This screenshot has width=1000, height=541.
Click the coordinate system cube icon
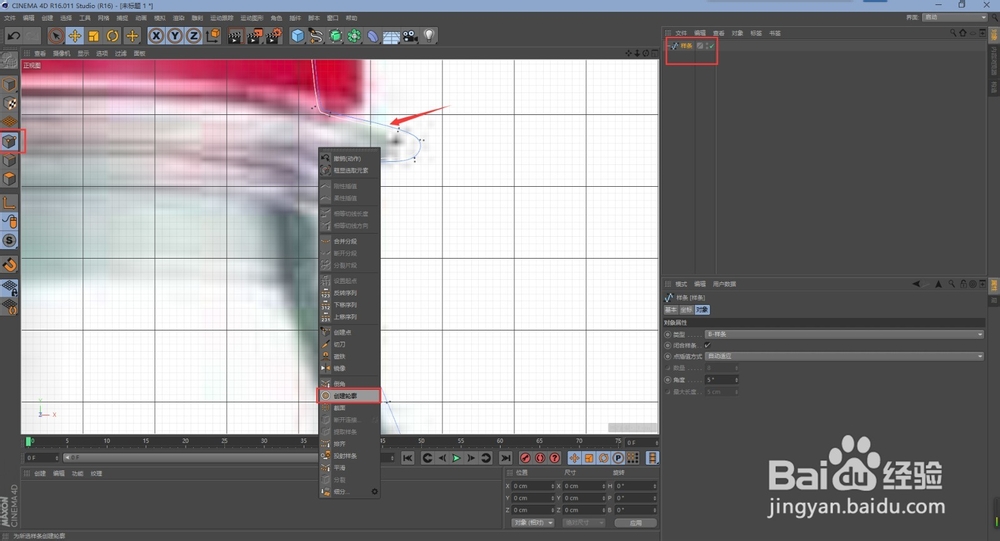212,36
